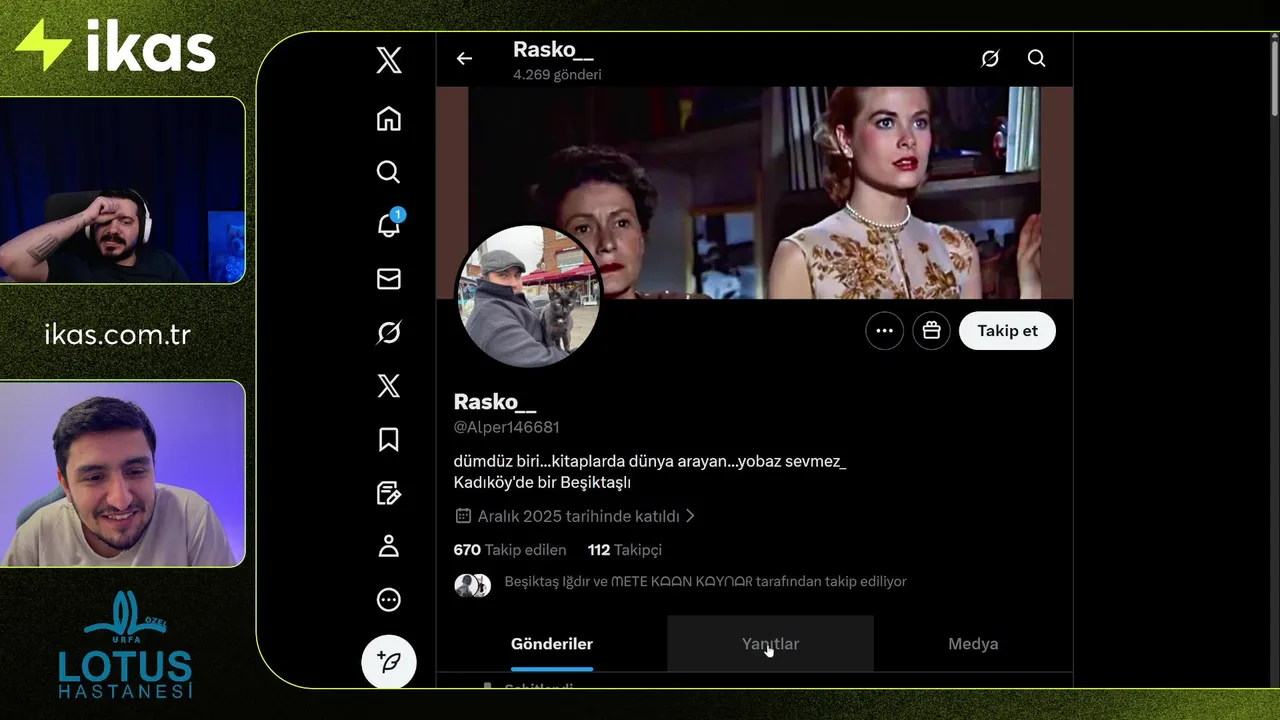Expand Aralık 2025 tarihinde katıldı details
The image size is (1280, 720).
click(x=576, y=516)
